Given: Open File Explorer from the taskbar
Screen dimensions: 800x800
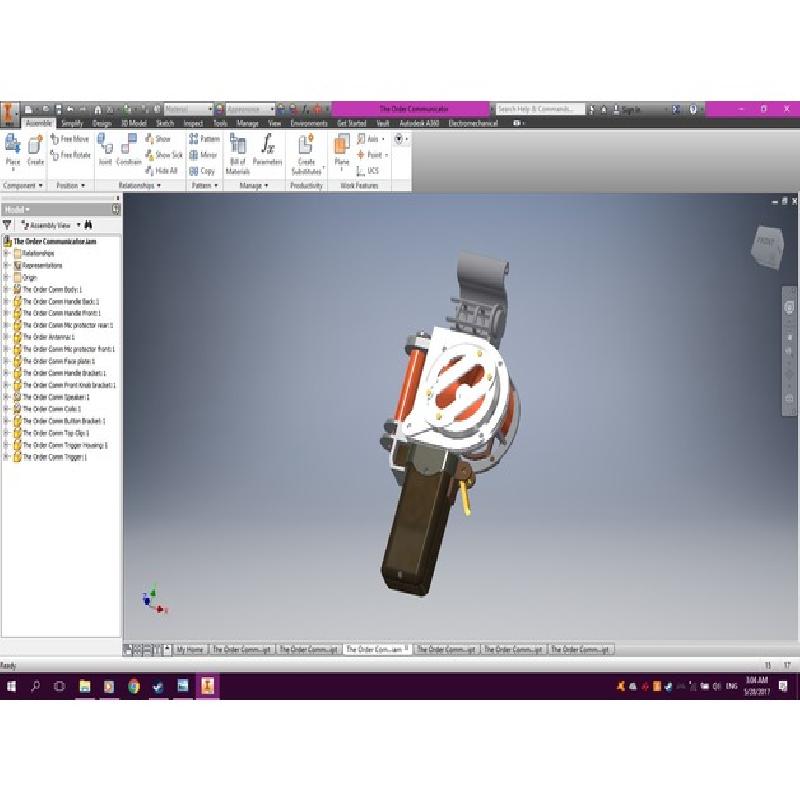Looking at the screenshot, I should 85,686.
